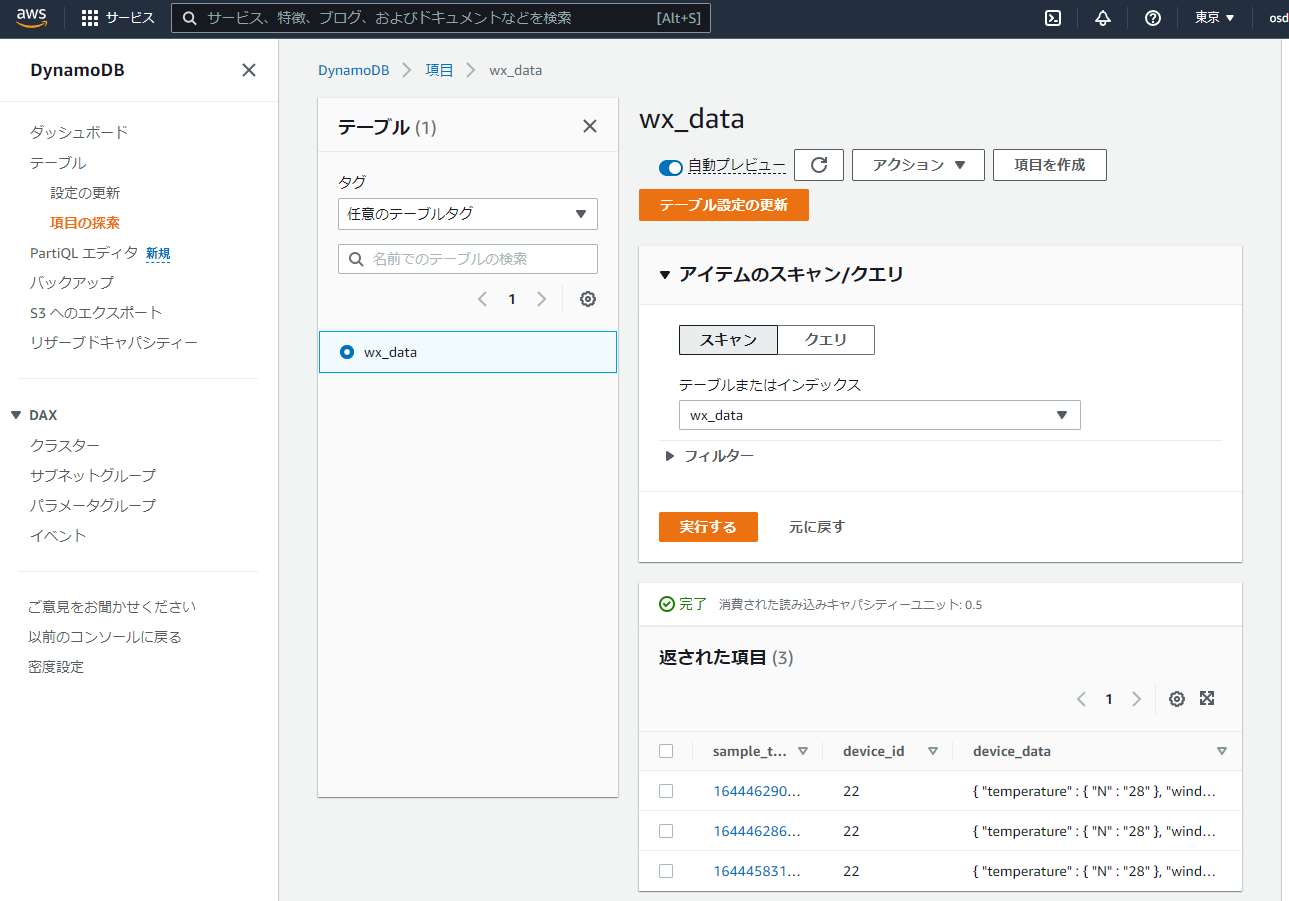Close the DynamoDB sidebar with X
Viewport: 1289px width, 901px height.
pyautogui.click(x=249, y=70)
